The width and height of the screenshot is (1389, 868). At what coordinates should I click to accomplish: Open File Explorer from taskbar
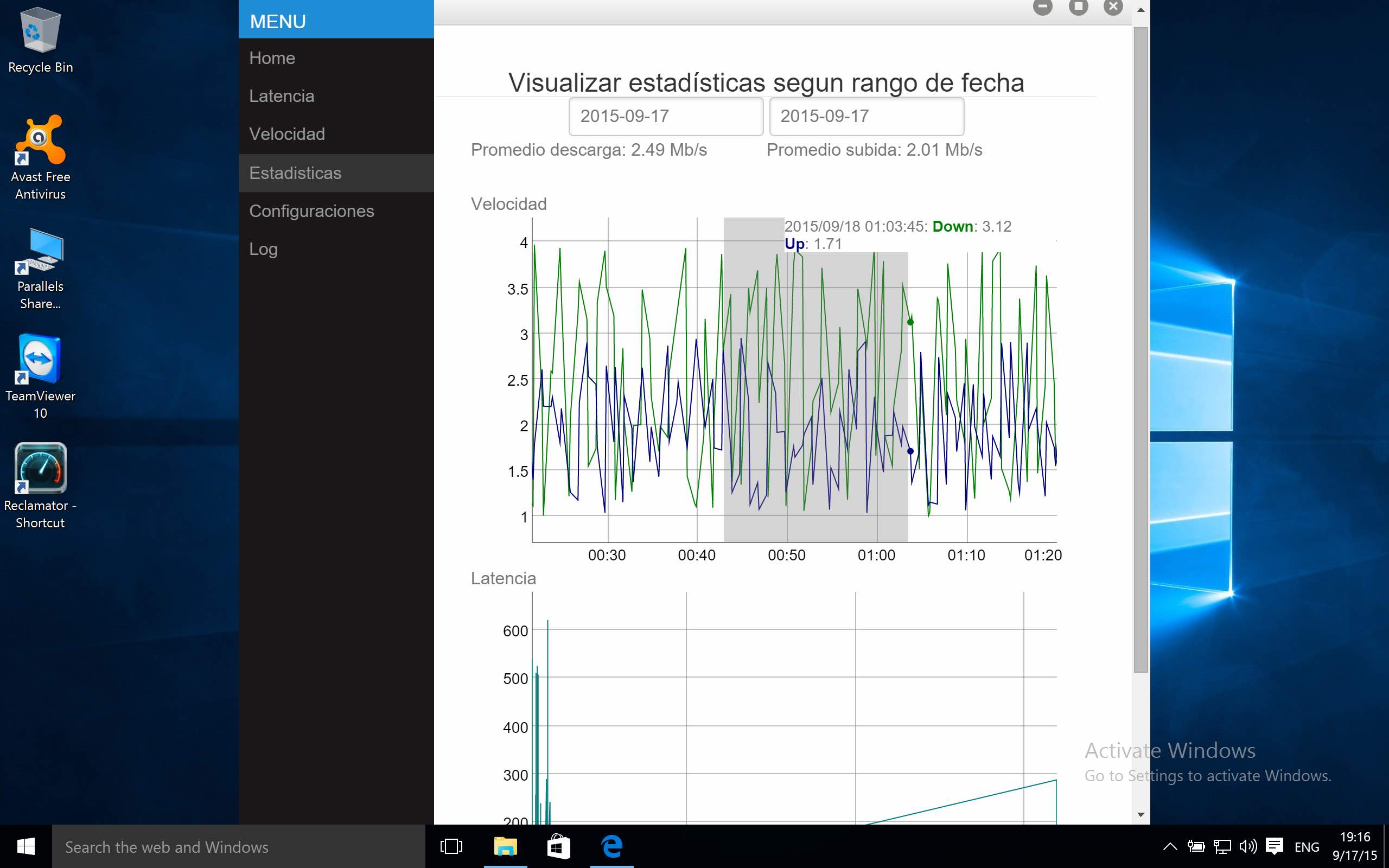(505, 846)
